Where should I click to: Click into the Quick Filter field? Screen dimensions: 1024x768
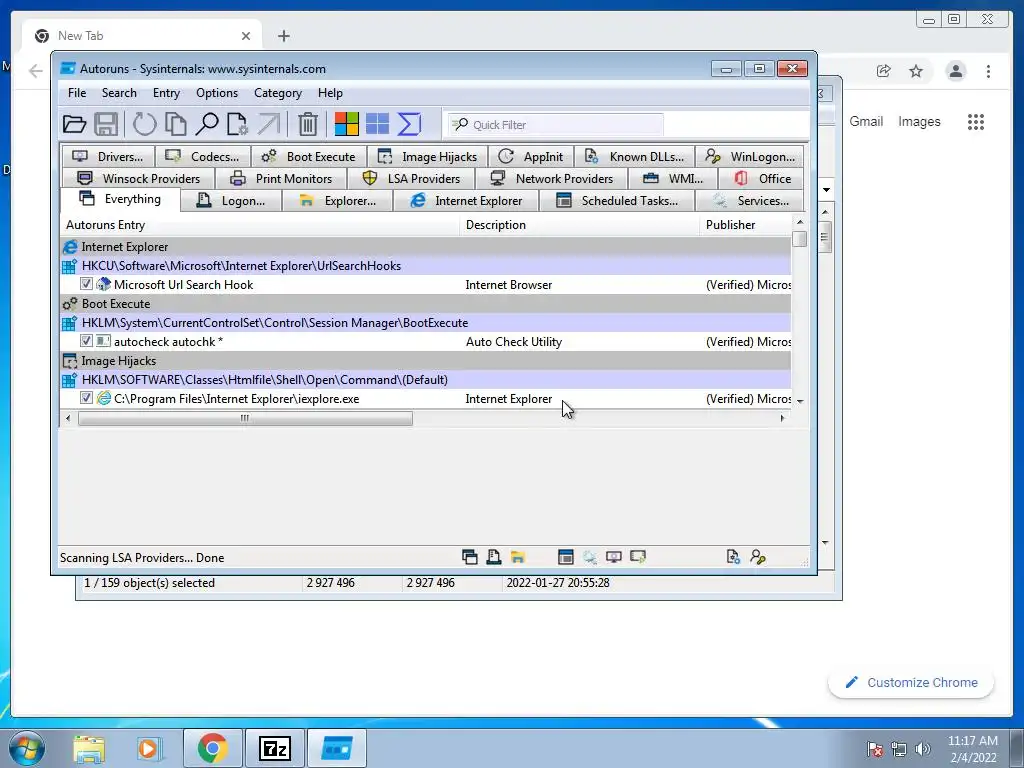pyautogui.click(x=555, y=125)
